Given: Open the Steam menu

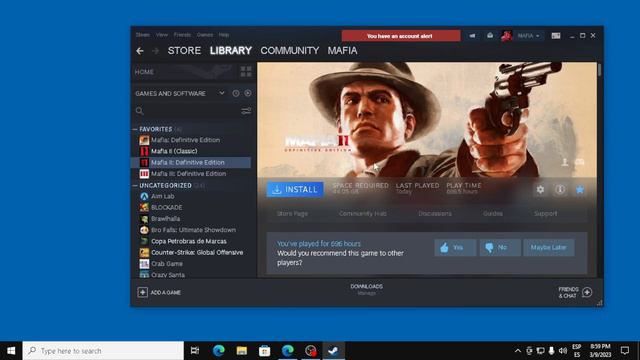Looking at the screenshot, I should pyautogui.click(x=143, y=35).
